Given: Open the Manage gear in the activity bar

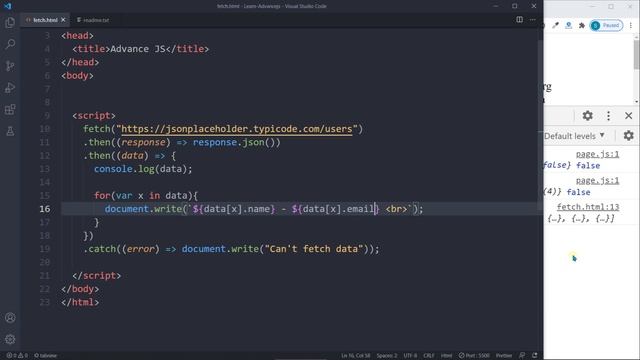Looking at the screenshot, I should coord(10,339).
